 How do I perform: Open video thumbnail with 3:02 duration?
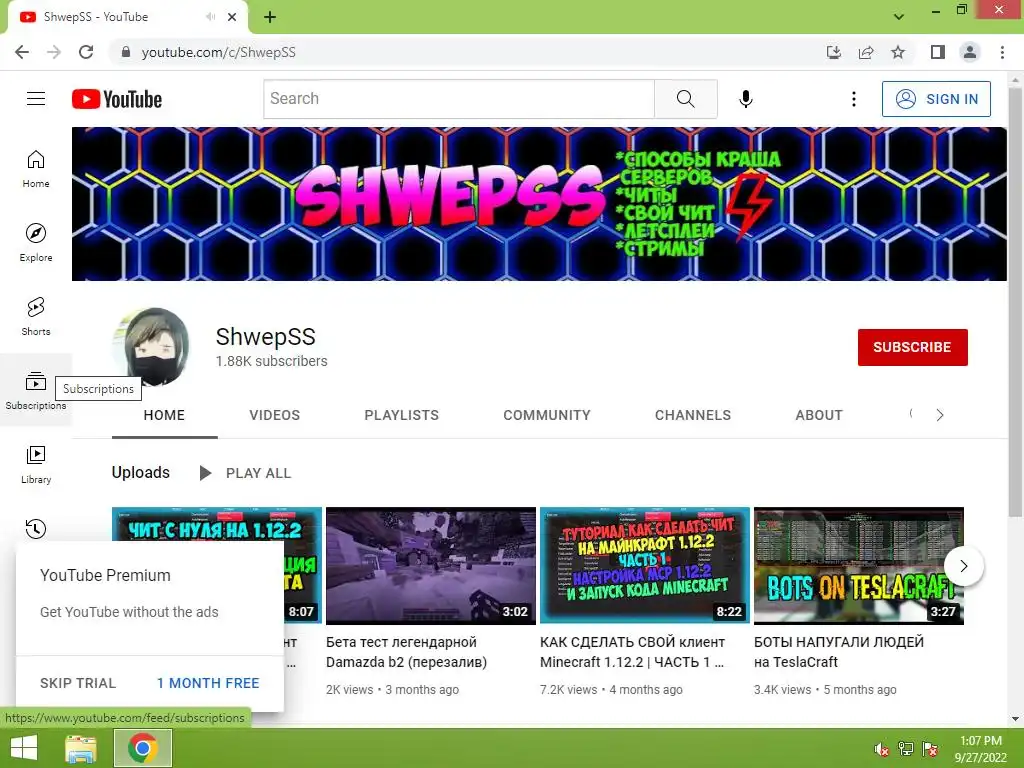431,566
